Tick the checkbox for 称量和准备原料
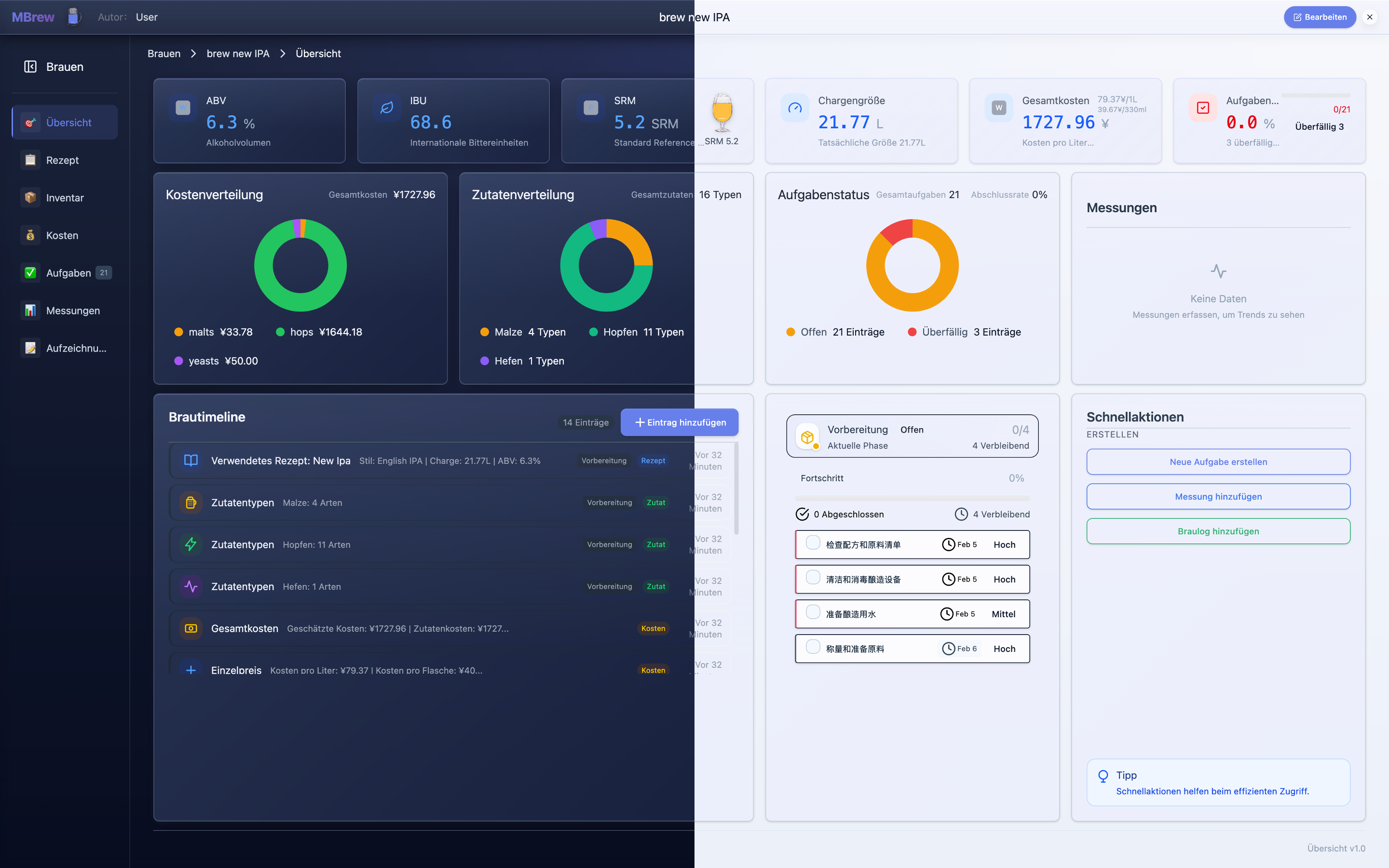 (x=813, y=647)
